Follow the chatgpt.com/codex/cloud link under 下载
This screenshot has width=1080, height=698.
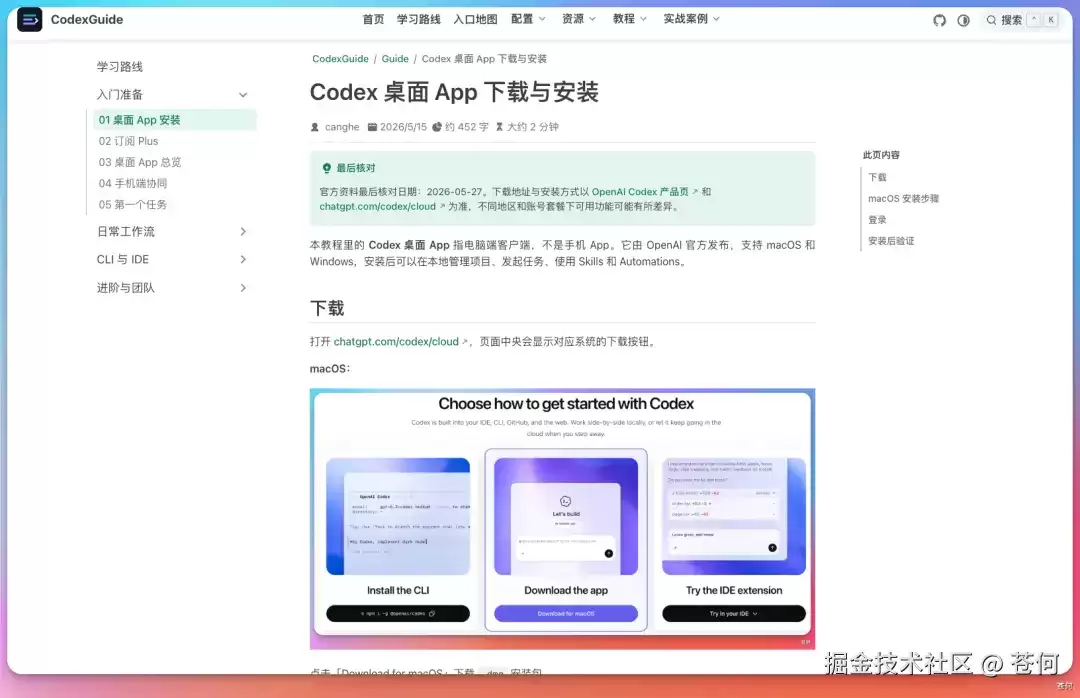(x=396, y=342)
